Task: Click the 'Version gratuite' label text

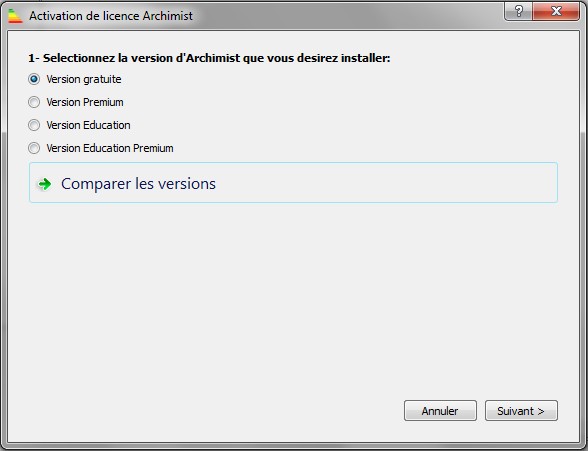Action: [x=84, y=79]
